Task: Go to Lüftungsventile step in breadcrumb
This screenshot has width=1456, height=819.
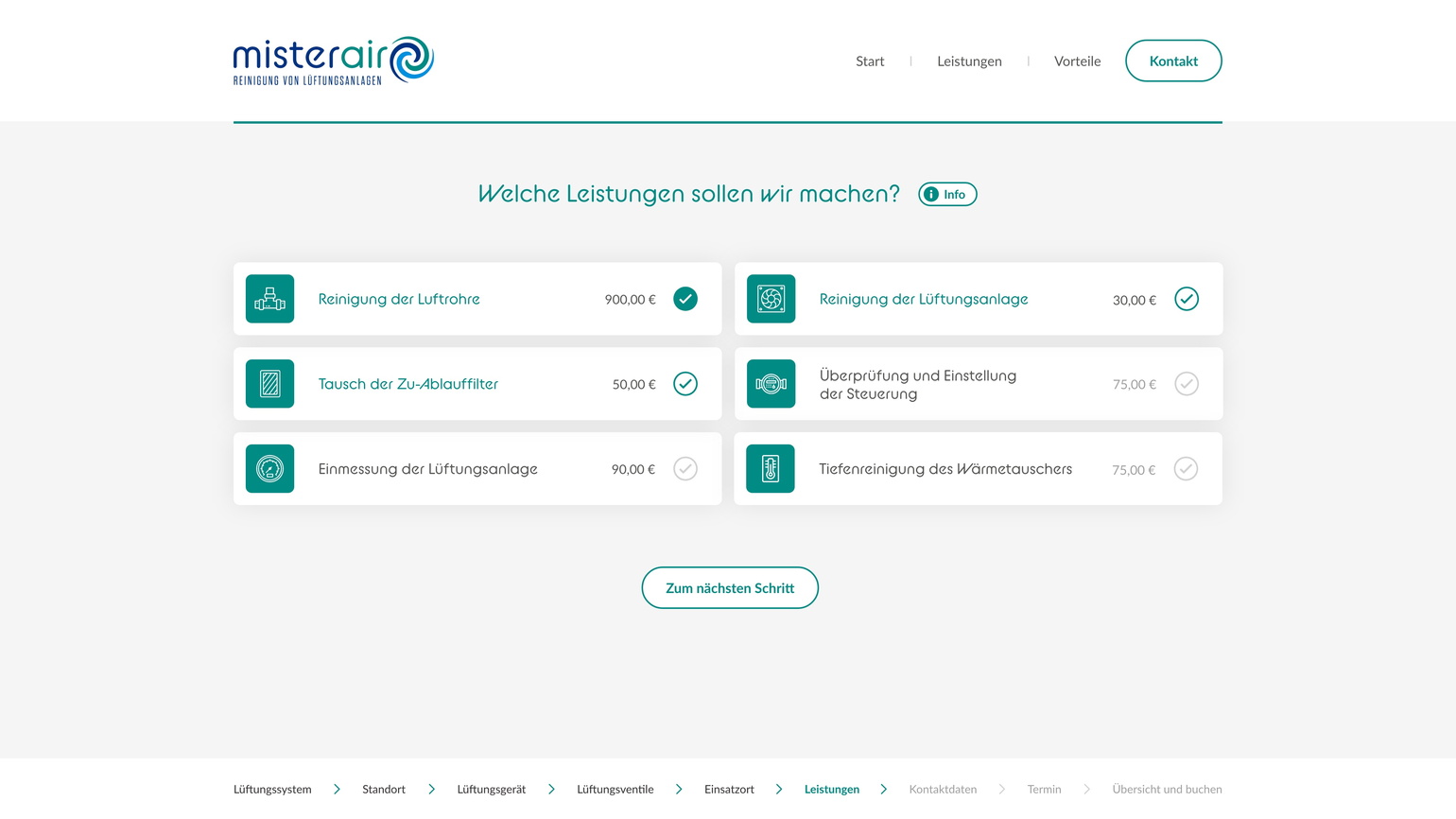Action: (x=615, y=790)
